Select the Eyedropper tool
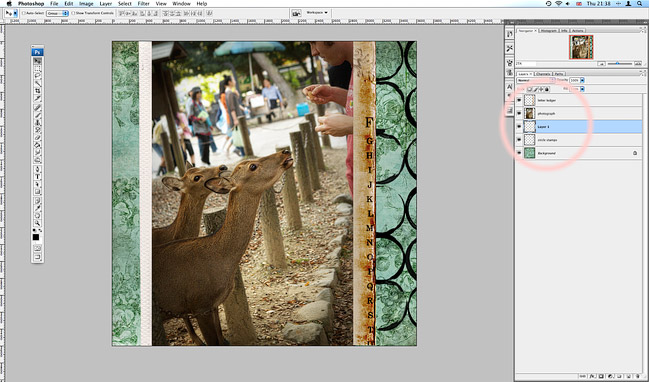The width and height of the screenshot is (649, 382). pyautogui.click(x=37, y=208)
